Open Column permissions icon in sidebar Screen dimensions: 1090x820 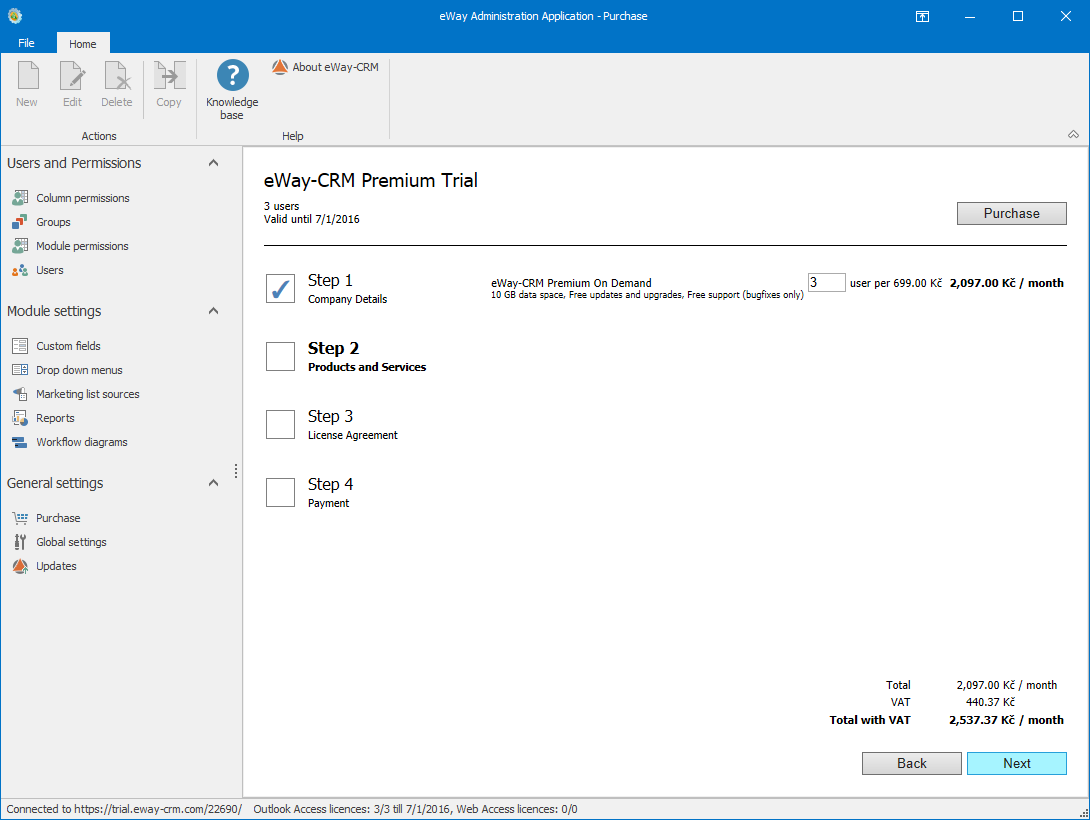20,198
